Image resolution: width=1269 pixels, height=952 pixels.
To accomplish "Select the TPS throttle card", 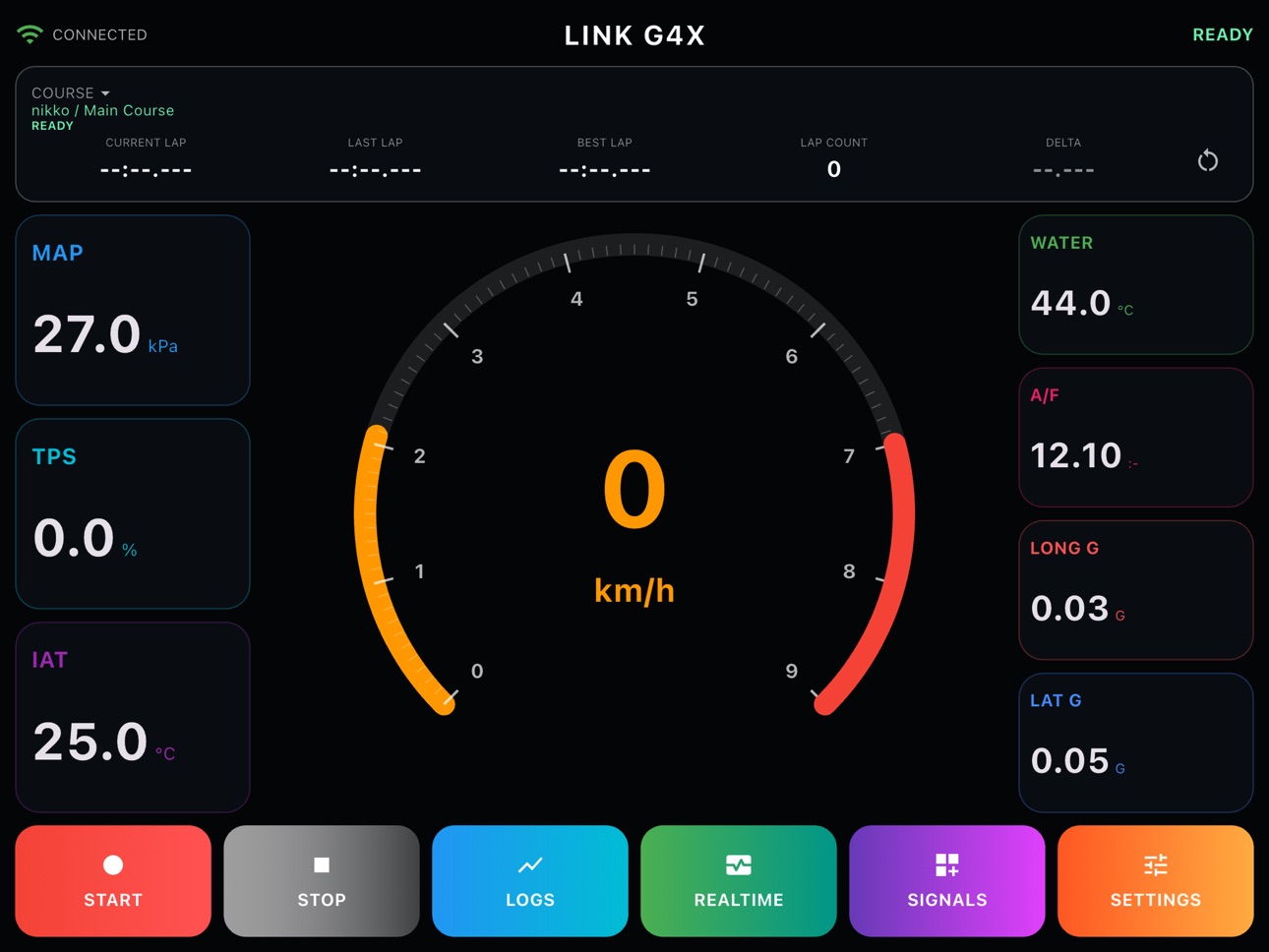I will pyautogui.click(x=133, y=513).
